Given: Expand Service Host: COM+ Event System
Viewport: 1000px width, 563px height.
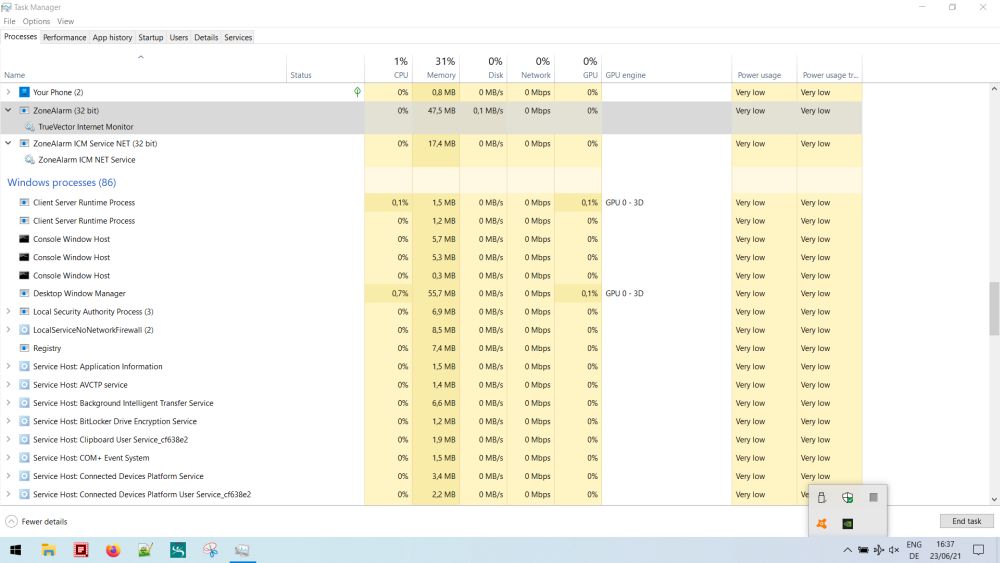Looking at the screenshot, I should [x=8, y=458].
